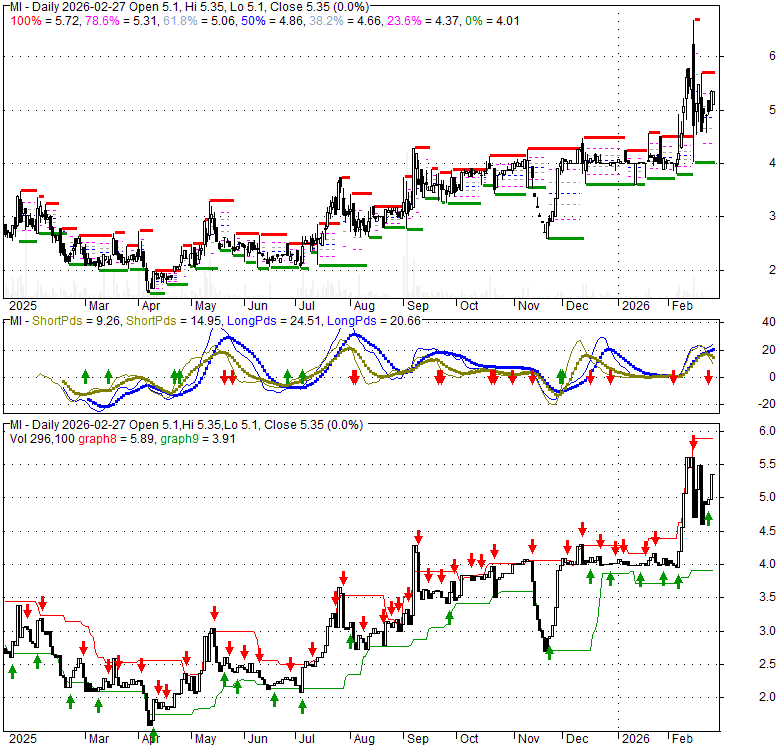Click the green buy arrow below November low, bottom chart
This screenshot has width=780, height=745.
pos(549,653)
